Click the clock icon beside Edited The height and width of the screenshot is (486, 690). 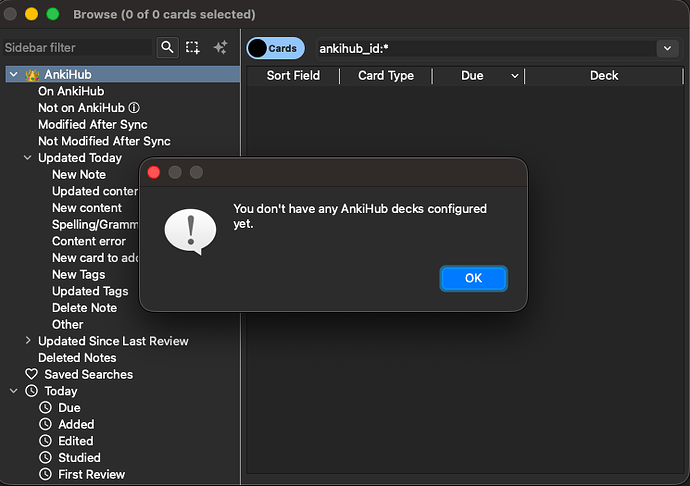tap(45, 441)
